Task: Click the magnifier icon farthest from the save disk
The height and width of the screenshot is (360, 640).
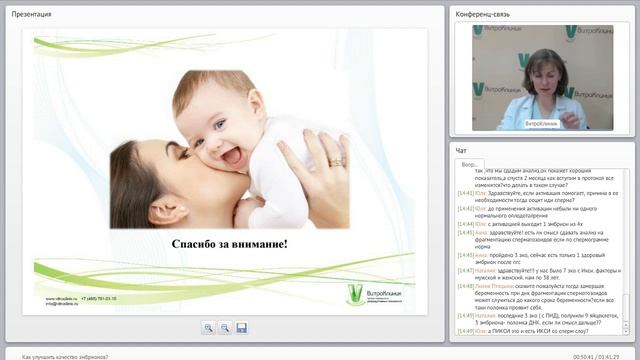Action: point(209,328)
